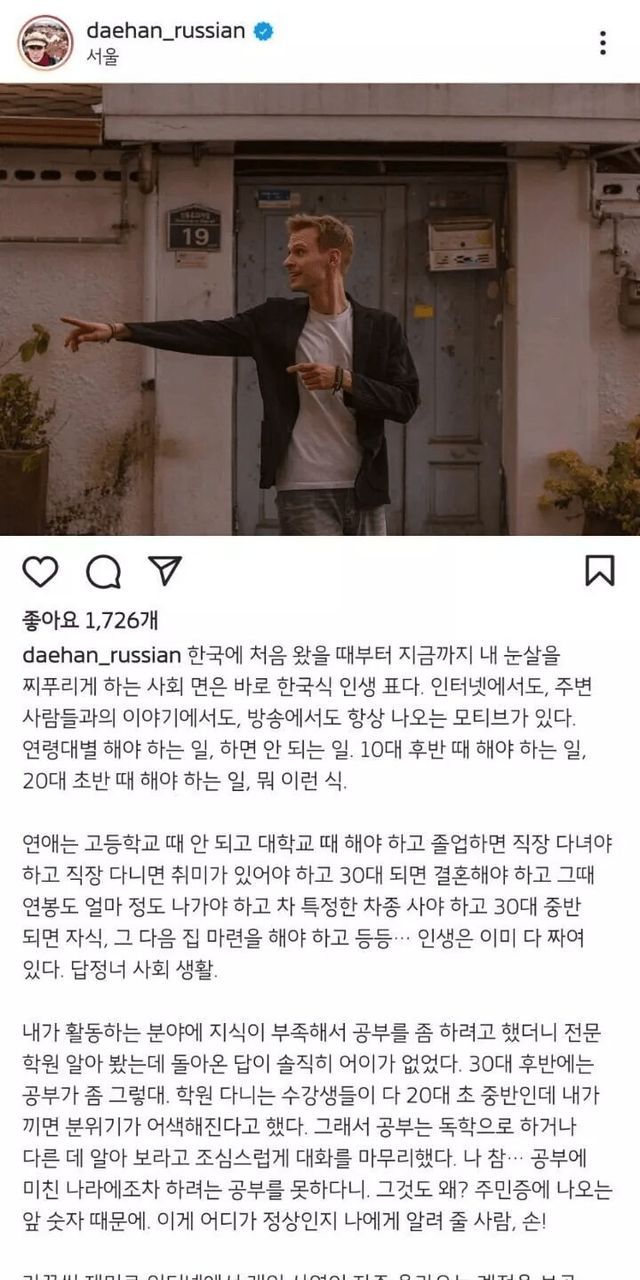
Task: Tap the mailbox on the wall in photo
Action: pyautogui.click(x=462, y=245)
